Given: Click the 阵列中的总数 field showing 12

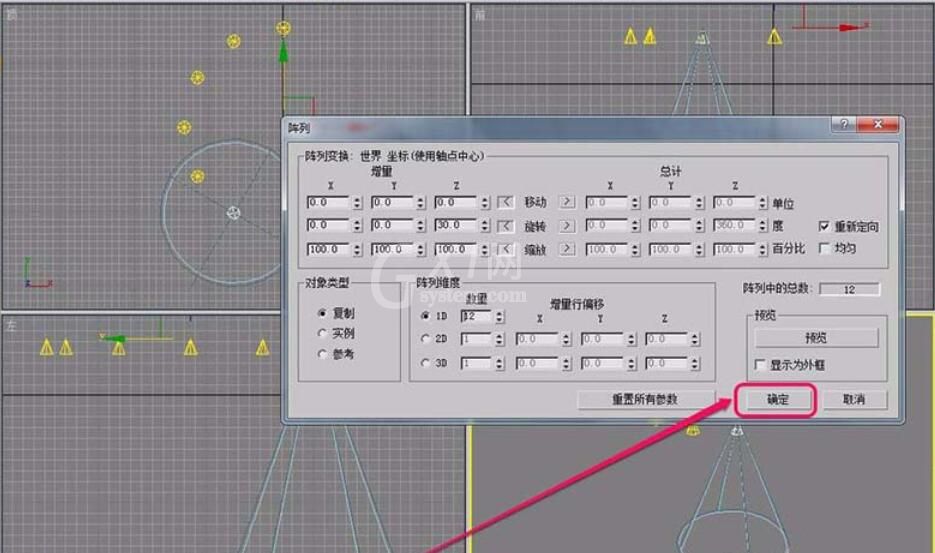Looking at the screenshot, I should [850, 289].
